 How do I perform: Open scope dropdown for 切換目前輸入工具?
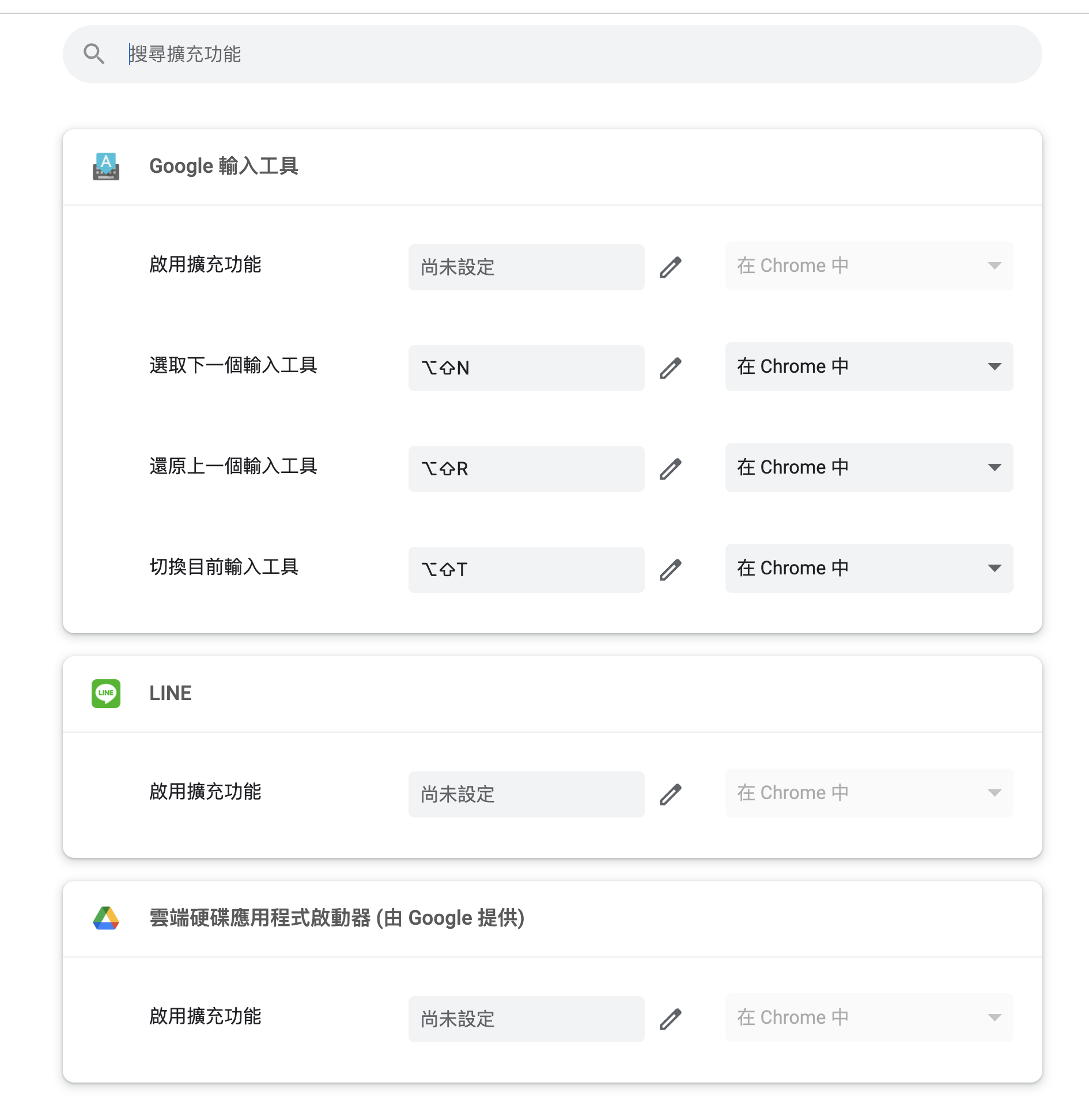click(x=869, y=568)
